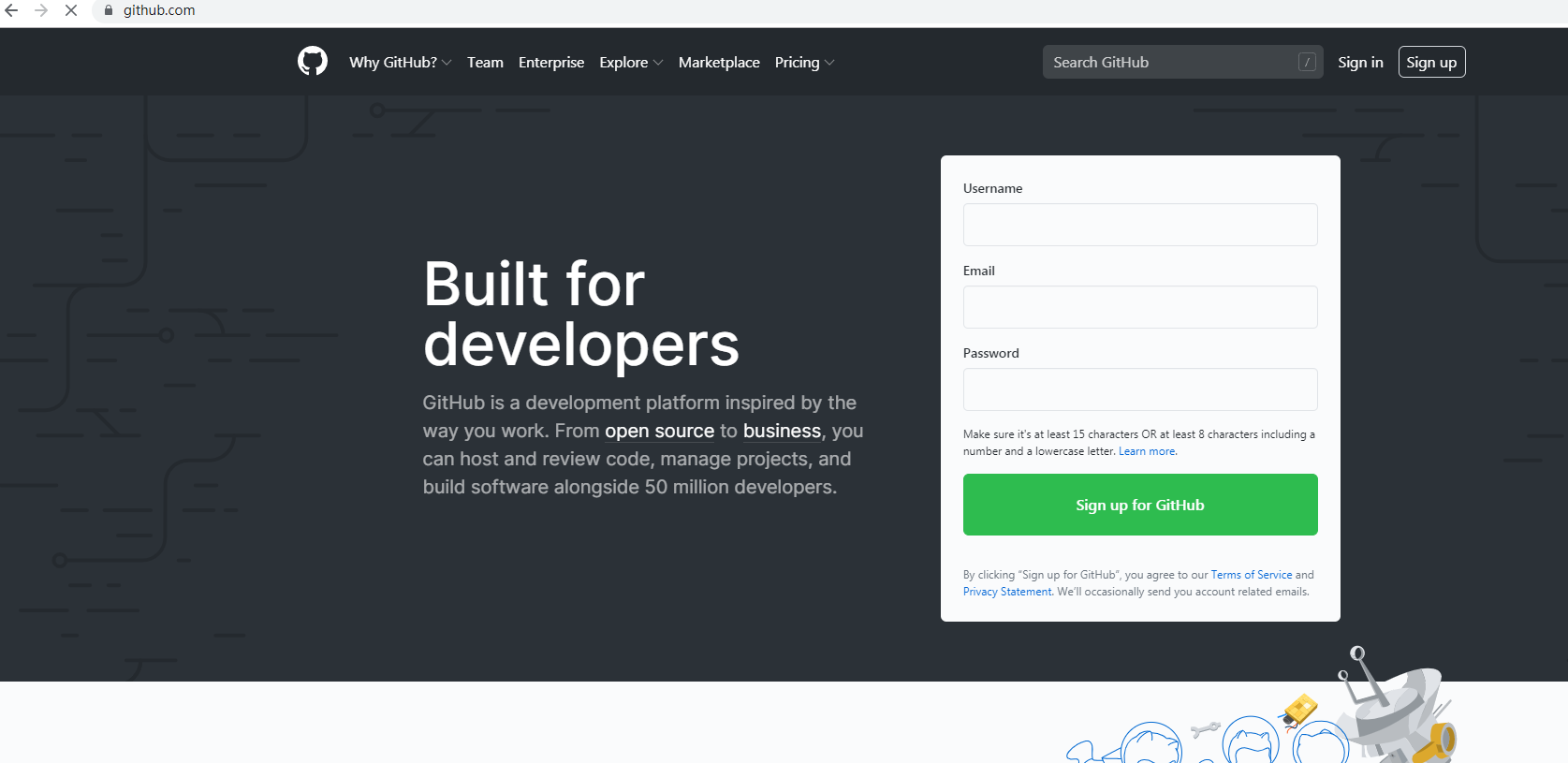Screen dimensions: 1568x763
Task: Open the Team page
Action: point(485,62)
